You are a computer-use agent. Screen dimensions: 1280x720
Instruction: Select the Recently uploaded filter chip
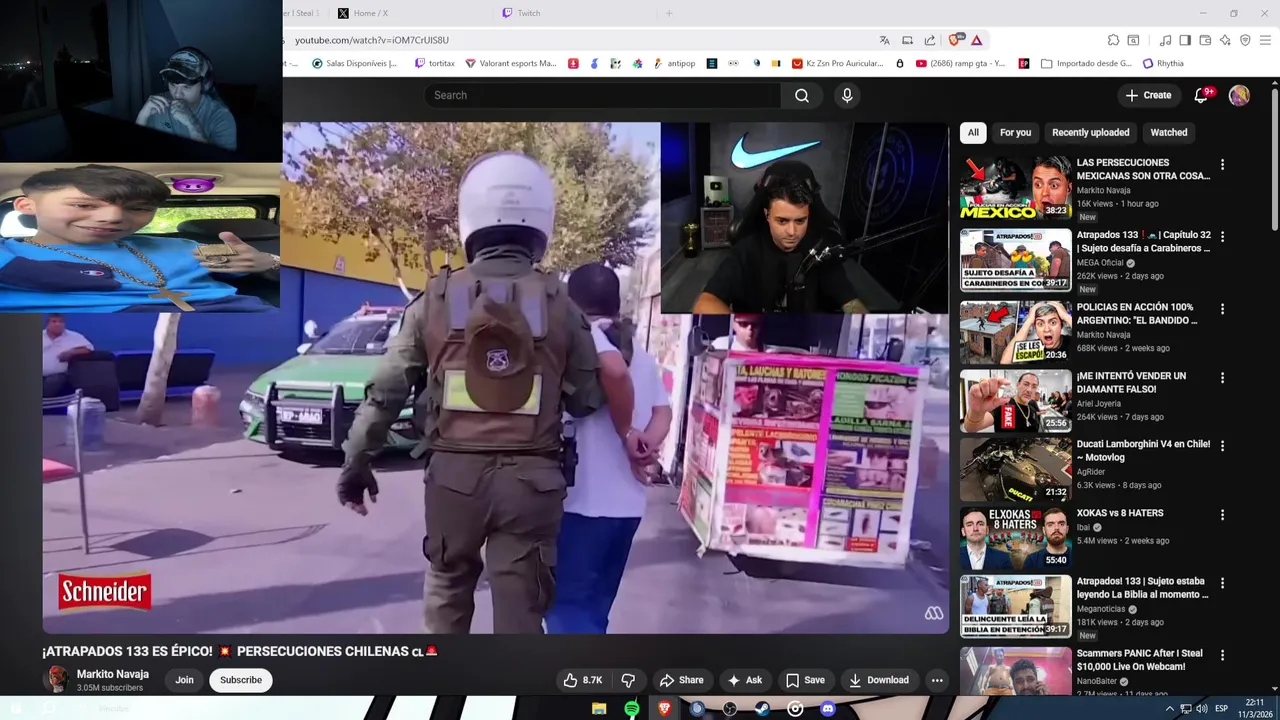point(1090,132)
